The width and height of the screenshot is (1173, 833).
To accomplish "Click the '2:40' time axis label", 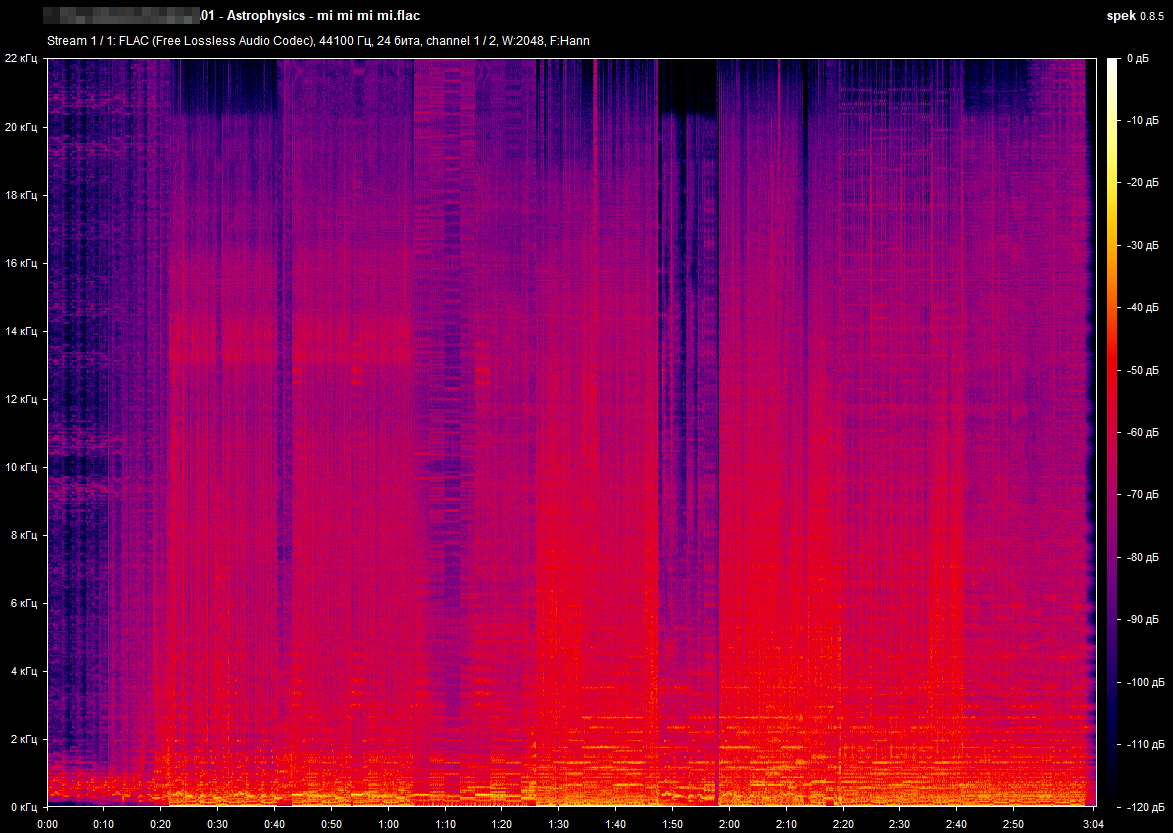I will coord(957,824).
